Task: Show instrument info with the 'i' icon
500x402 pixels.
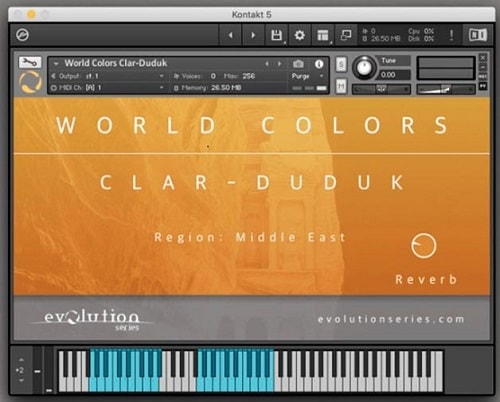Action: pyautogui.click(x=319, y=64)
